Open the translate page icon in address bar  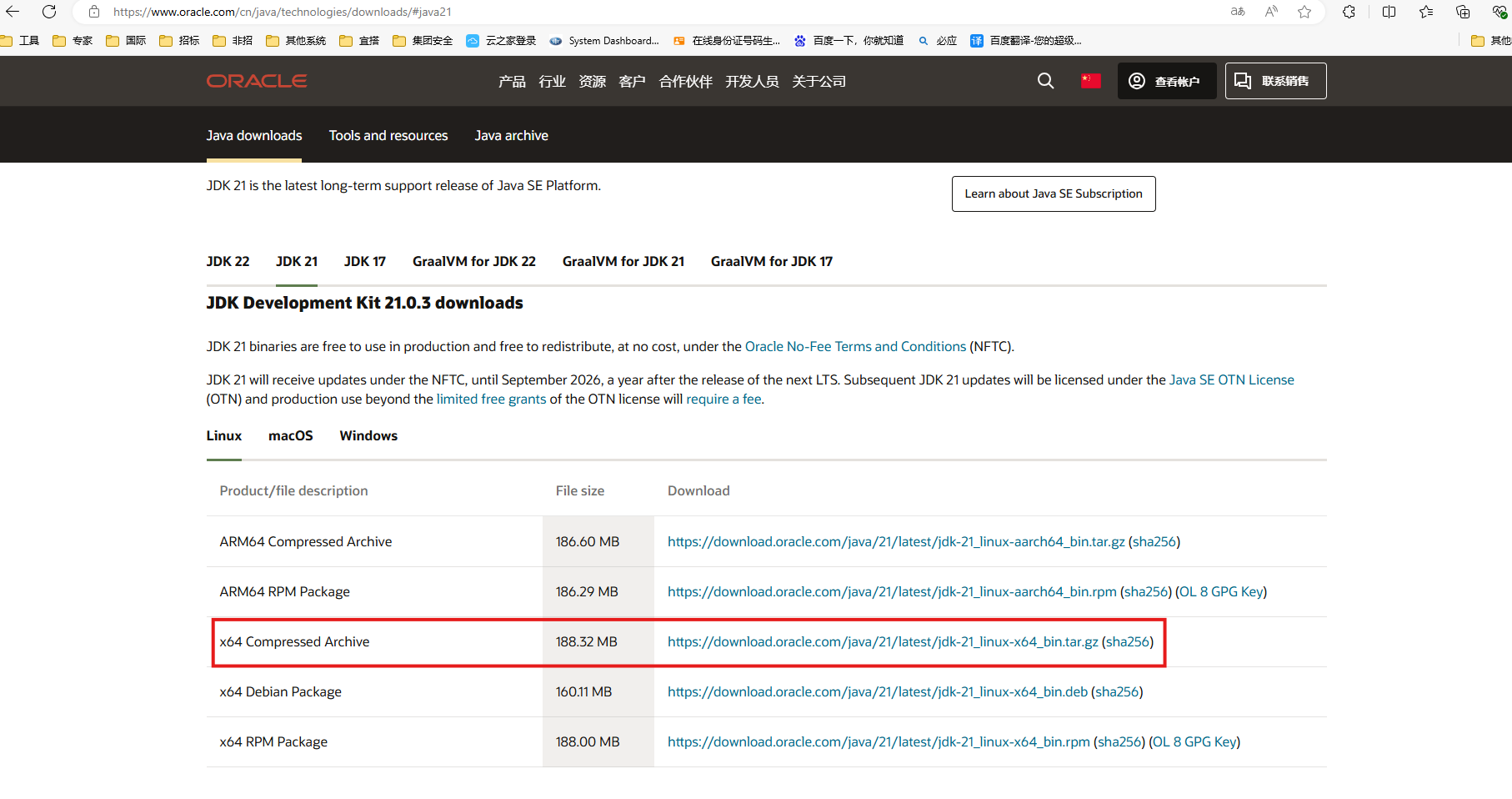[x=1238, y=12]
